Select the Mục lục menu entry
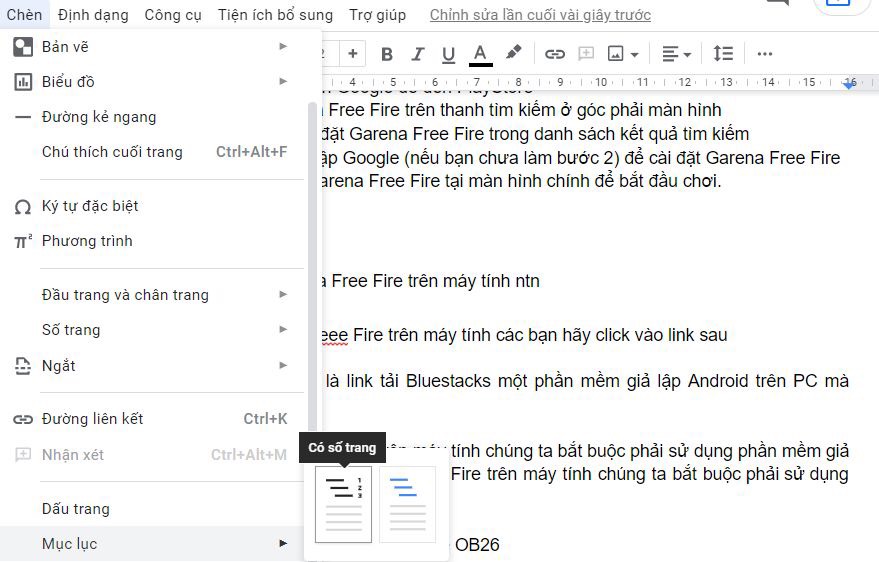879x562 pixels. coord(152,544)
